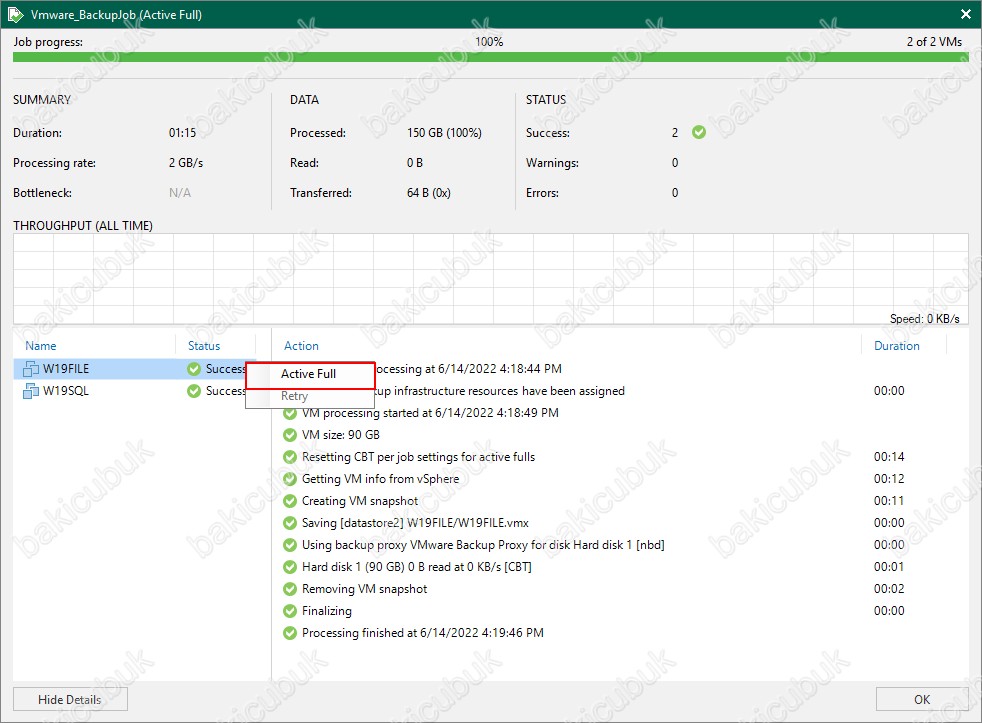982x723 pixels.
Task: Click the 00:12 duration for Getting VM info
Action: point(889,479)
